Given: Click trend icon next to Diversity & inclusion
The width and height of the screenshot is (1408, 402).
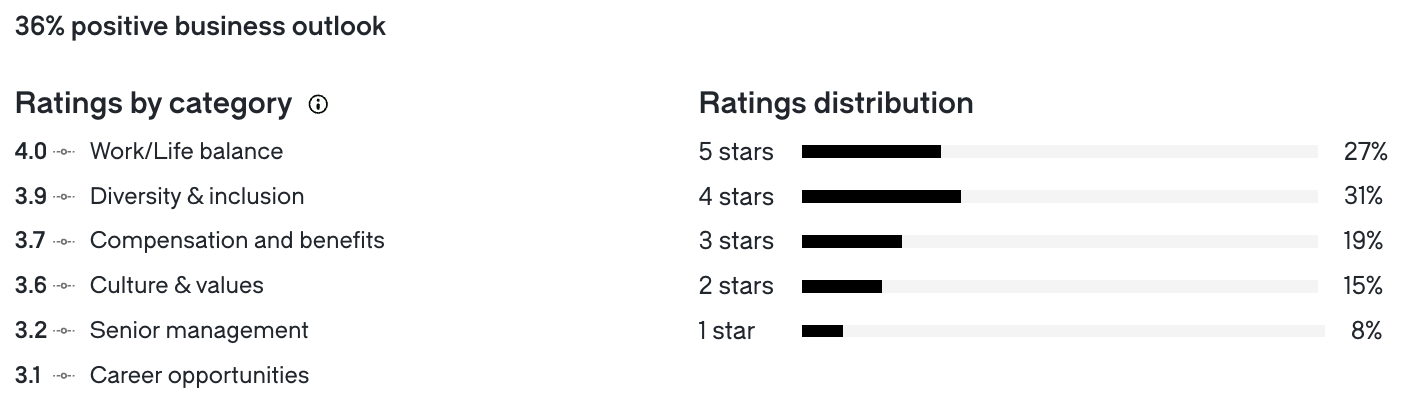Looking at the screenshot, I should tap(65, 197).
